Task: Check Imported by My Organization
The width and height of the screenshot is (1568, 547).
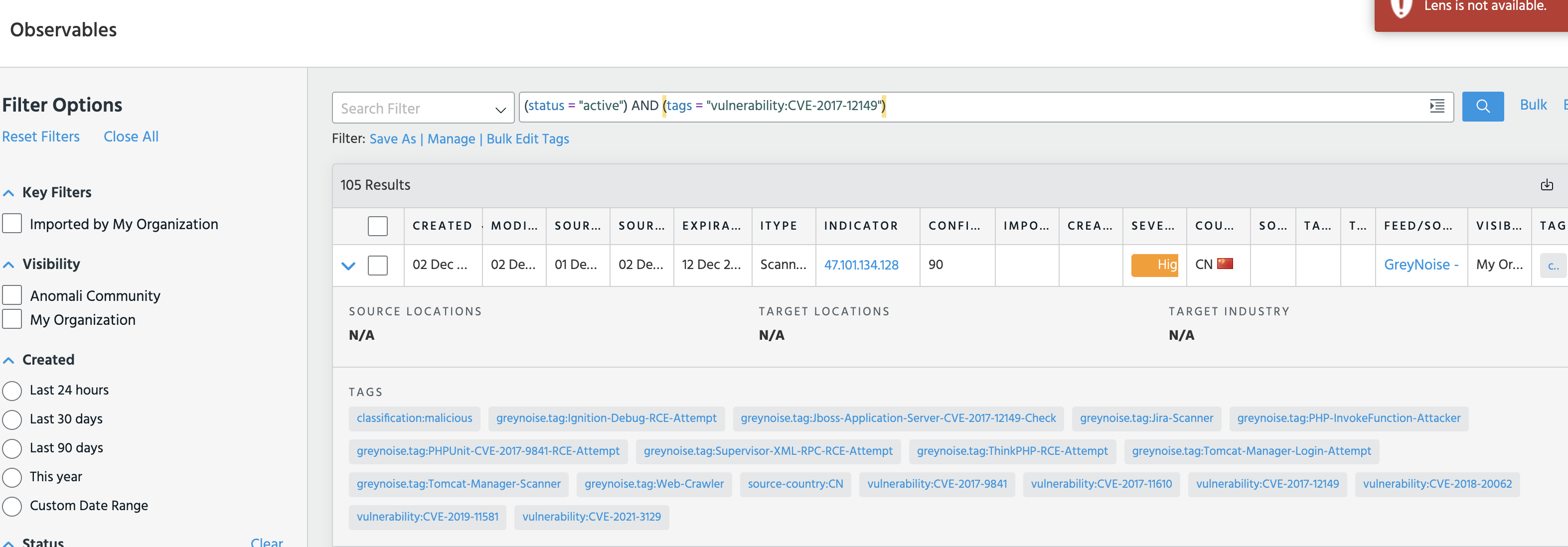Action: (x=12, y=224)
